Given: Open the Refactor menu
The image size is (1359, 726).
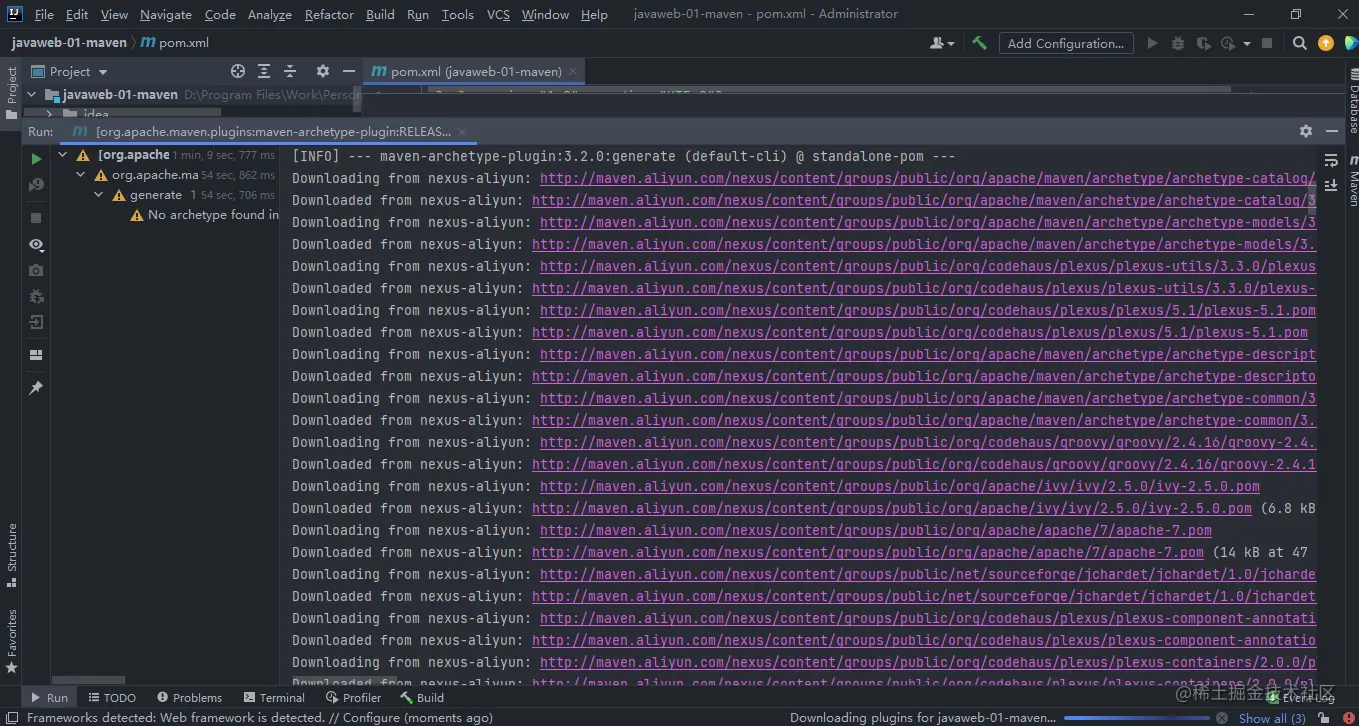Looking at the screenshot, I should (329, 14).
